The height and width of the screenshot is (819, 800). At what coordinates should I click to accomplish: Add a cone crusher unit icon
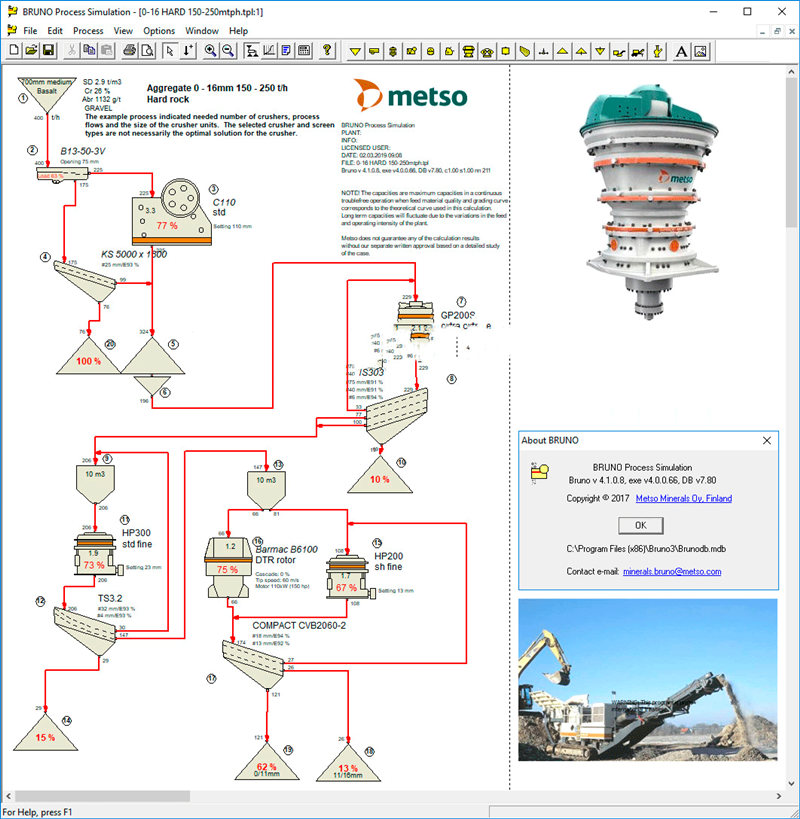coord(393,51)
